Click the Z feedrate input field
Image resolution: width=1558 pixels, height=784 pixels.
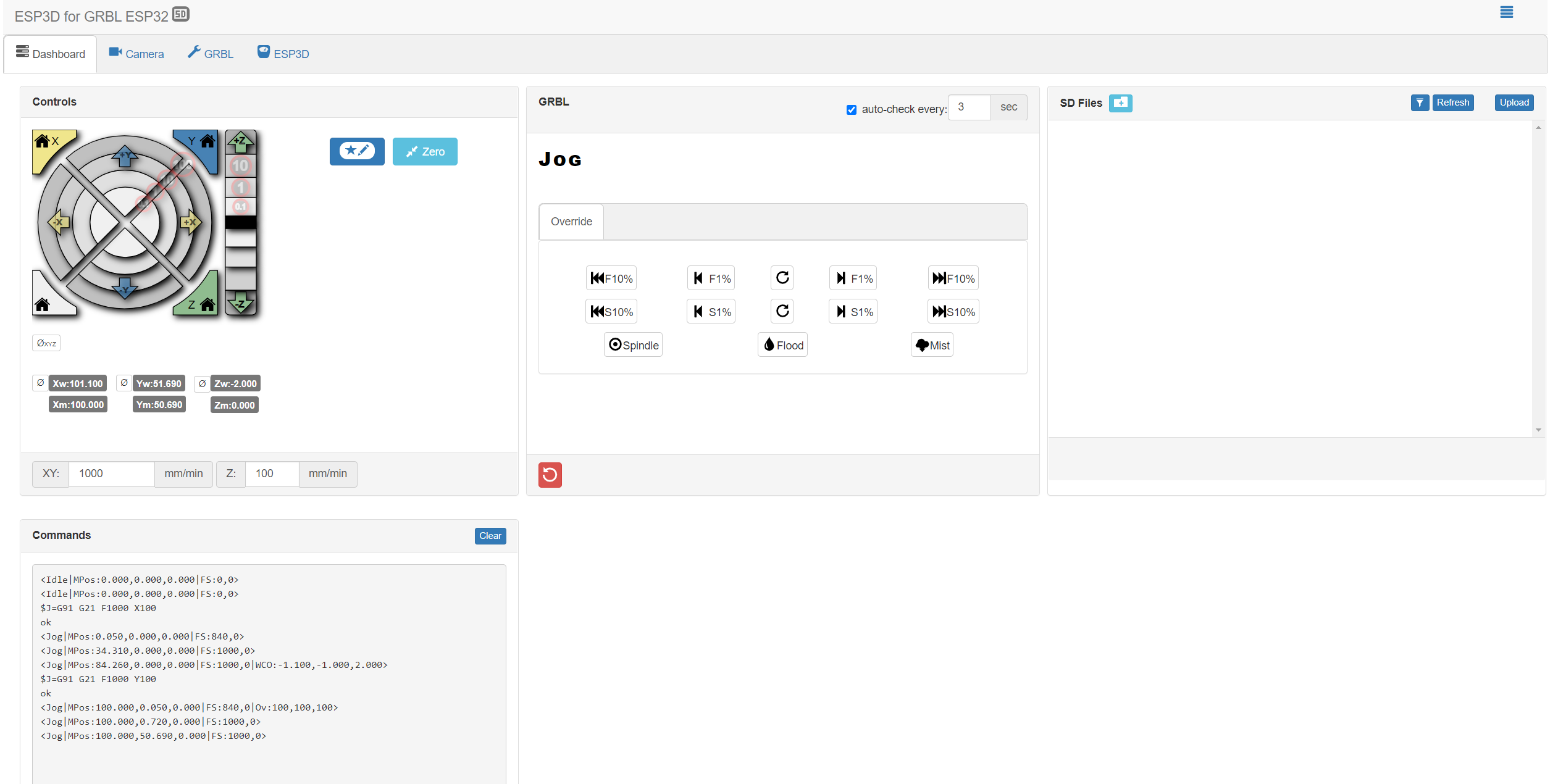(x=272, y=473)
